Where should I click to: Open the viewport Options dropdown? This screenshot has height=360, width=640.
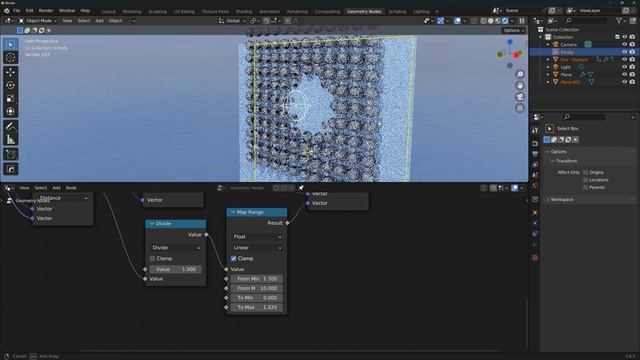(513, 30)
